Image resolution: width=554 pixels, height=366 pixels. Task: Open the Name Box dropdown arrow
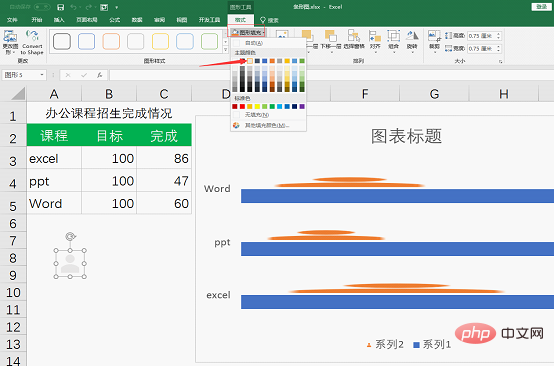click(42, 75)
